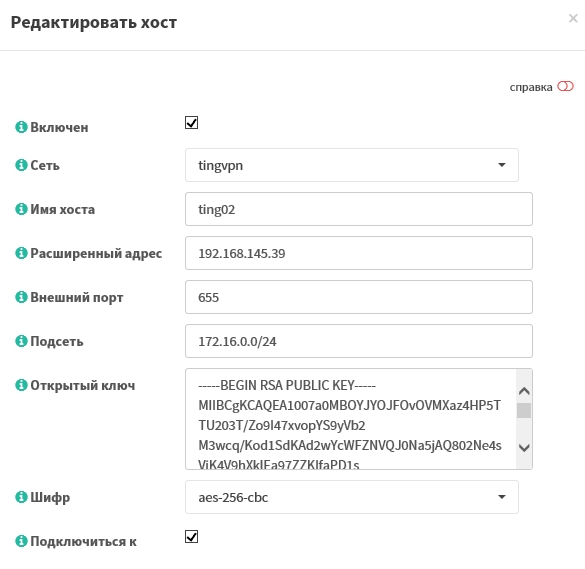Viewport: 585px width, 569px height.
Task: Uncheck the Включен checkbox
Action: pos(191,122)
